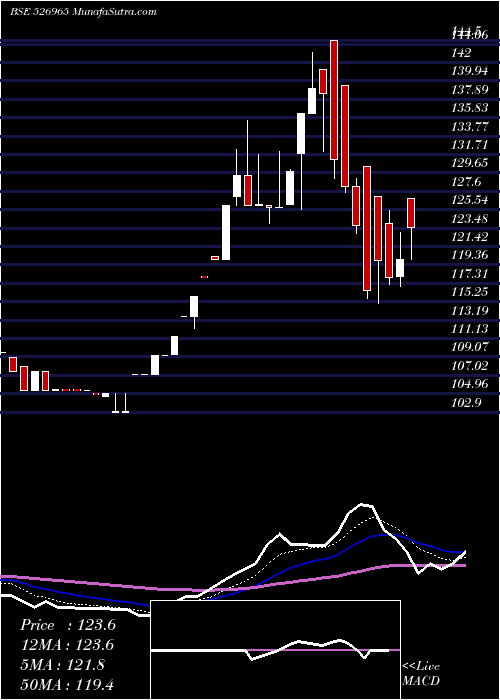Click the 127.6 price axis label
The image size is (500, 700).
pyautogui.click(x=466, y=182)
